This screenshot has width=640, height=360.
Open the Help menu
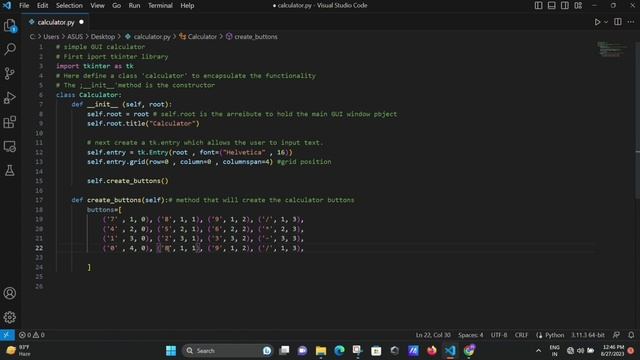tap(187, 5)
